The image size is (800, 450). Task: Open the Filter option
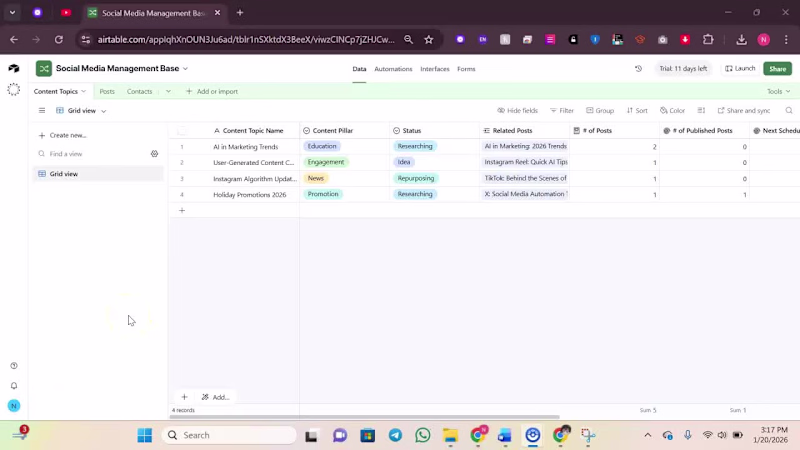click(x=562, y=110)
